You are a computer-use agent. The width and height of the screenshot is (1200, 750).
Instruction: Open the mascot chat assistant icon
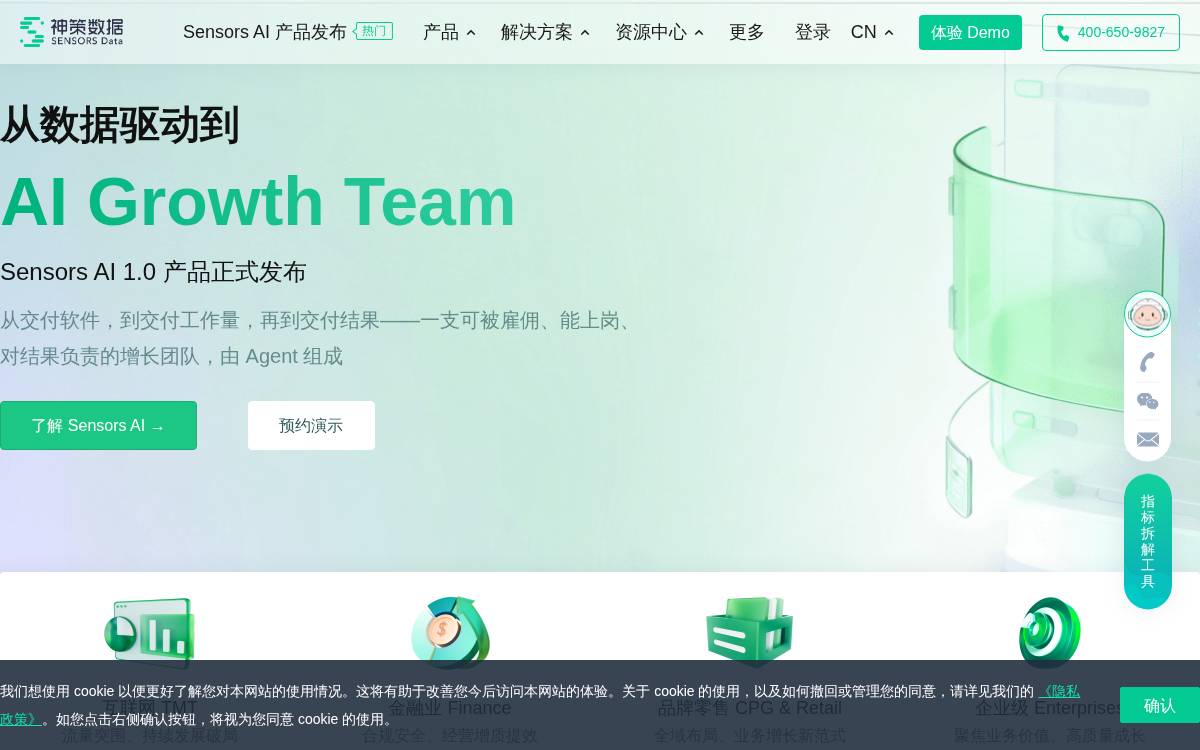pyautogui.click(x=1147, y=314)
